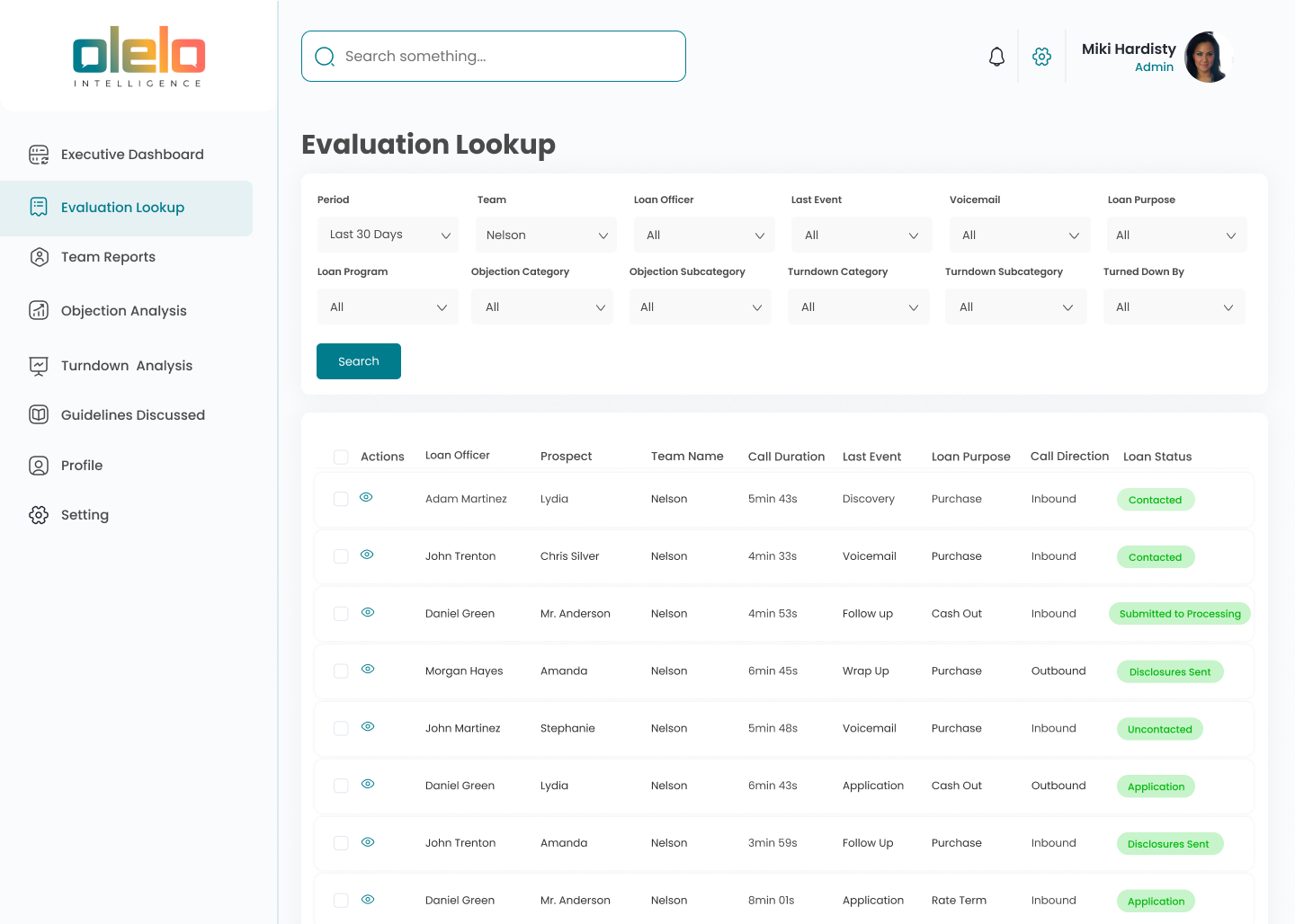Open the Team dropdown set to Nelson
Viewport: 1295px width, 924px height.
coord(546,235)
